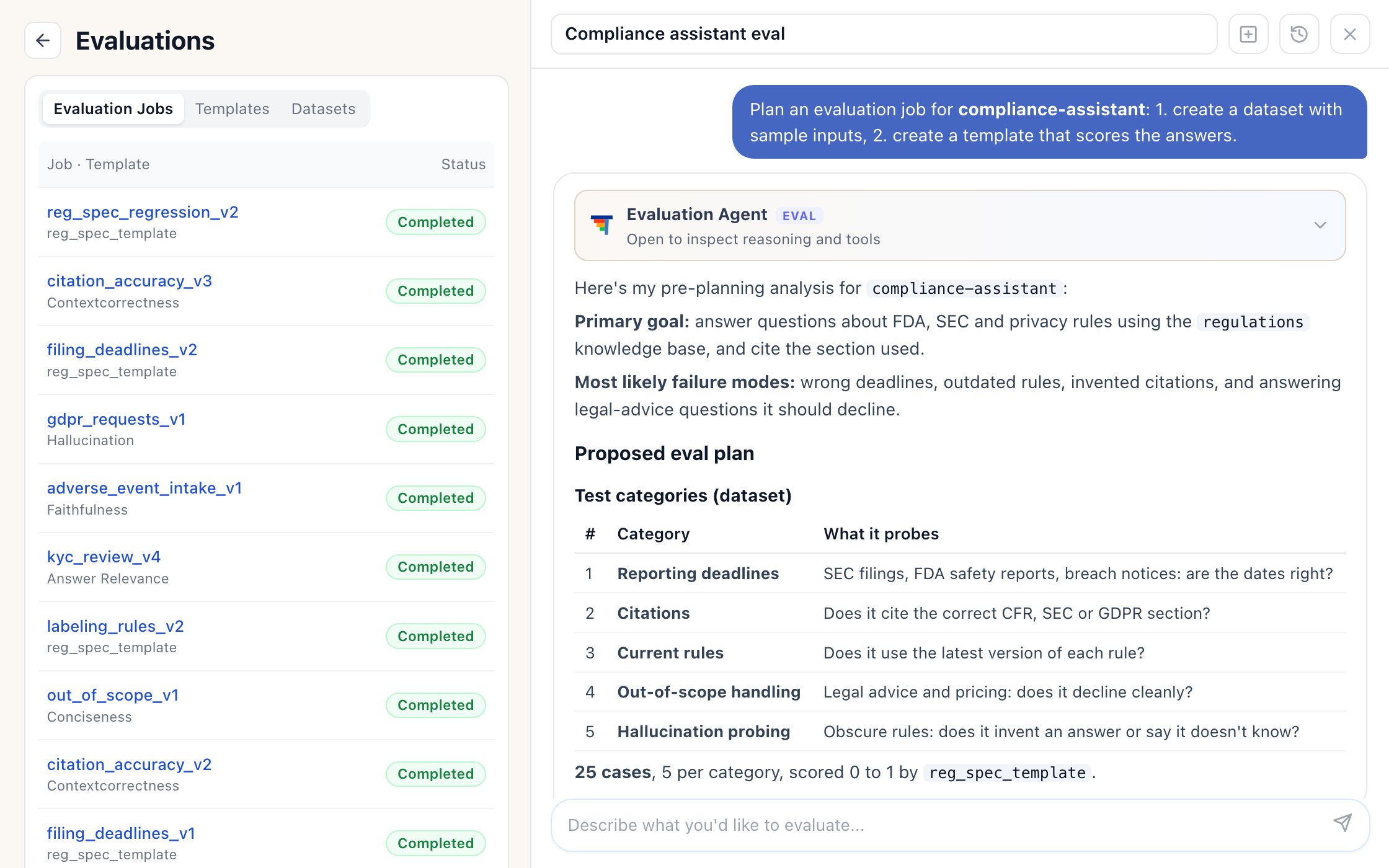Click Completed badge for gdpr_requests_v1
Viewport: 1389px width, 868px height.
(435, 429)
